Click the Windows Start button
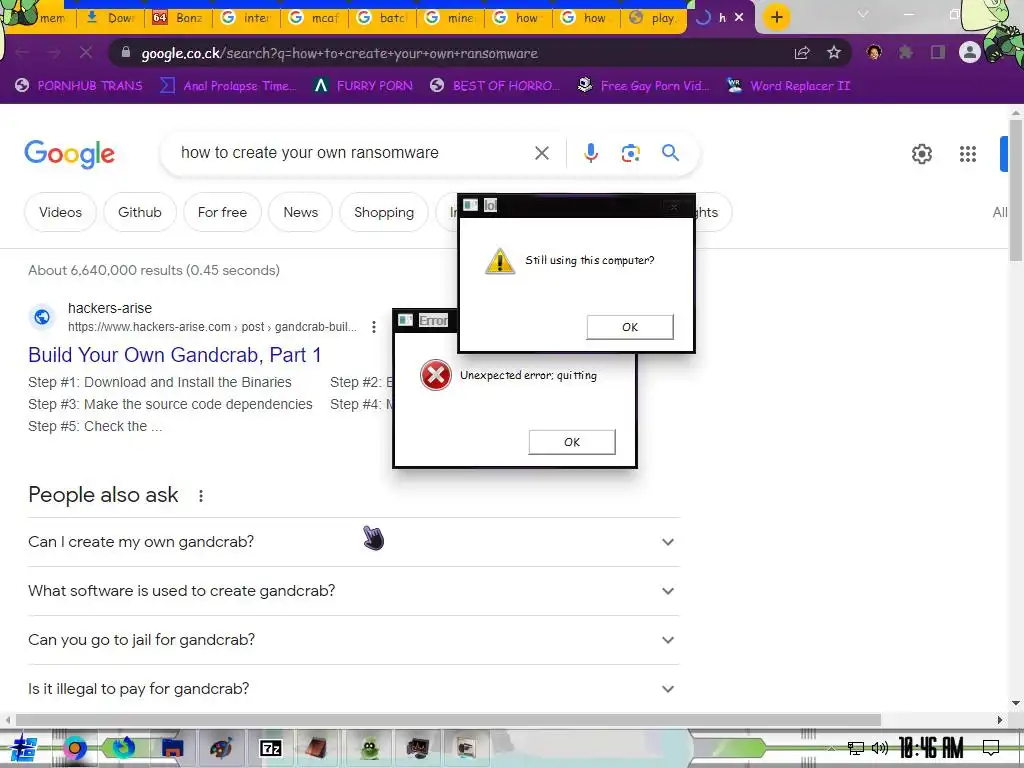The image size is (1024, 768). (23, 748)
